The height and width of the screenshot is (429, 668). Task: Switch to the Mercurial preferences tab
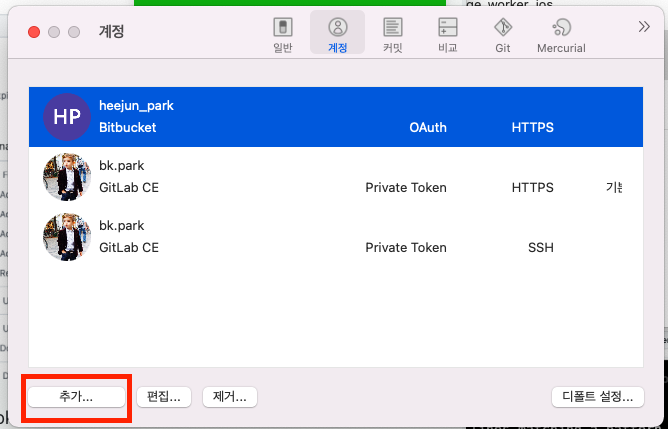pyautogui.click(x=561, y=35)
